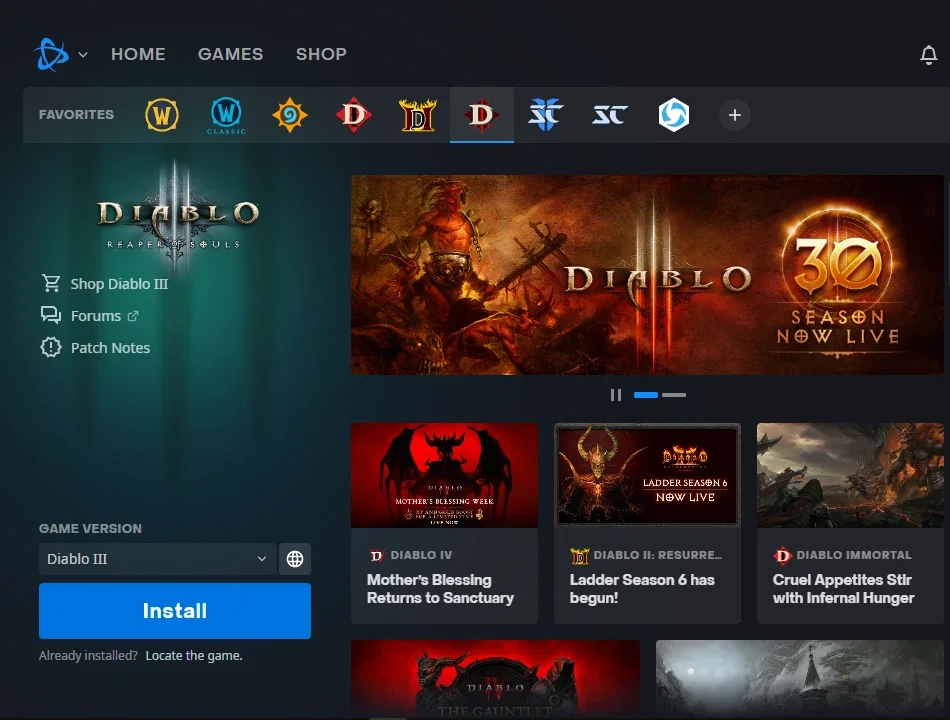950x720 pixels.
Task: Click the Already installed? text
Action: [x=88, y=656]
